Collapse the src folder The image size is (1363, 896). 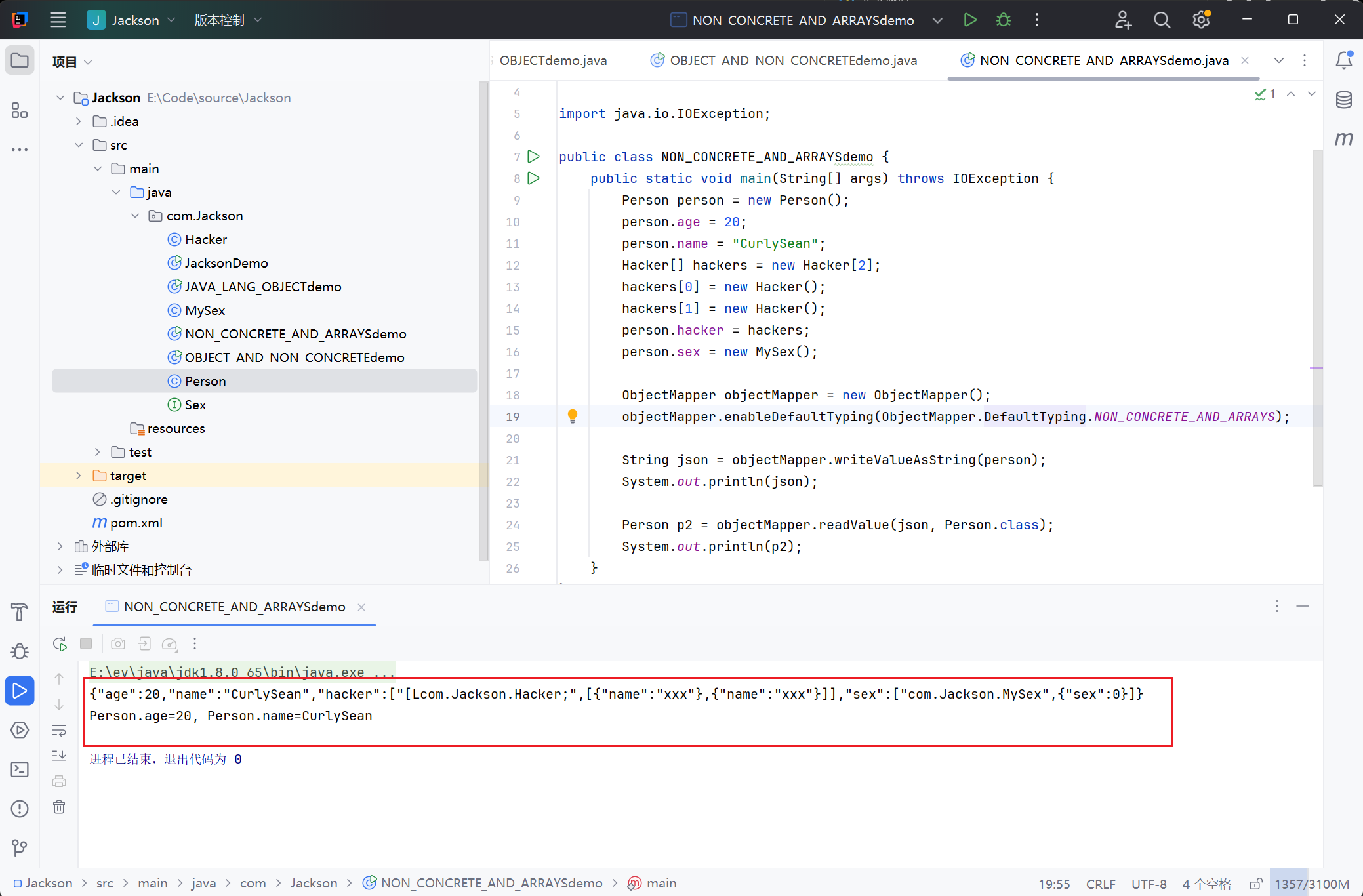[x=79, y=145]
